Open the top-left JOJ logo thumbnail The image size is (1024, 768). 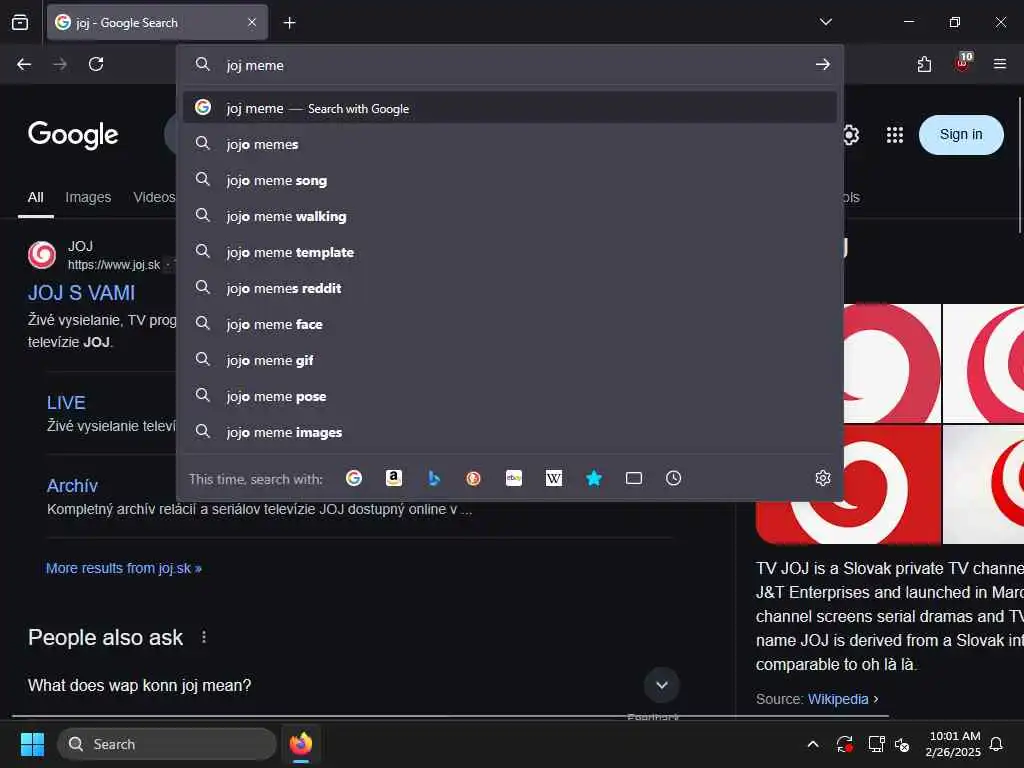tap(892, 363)
